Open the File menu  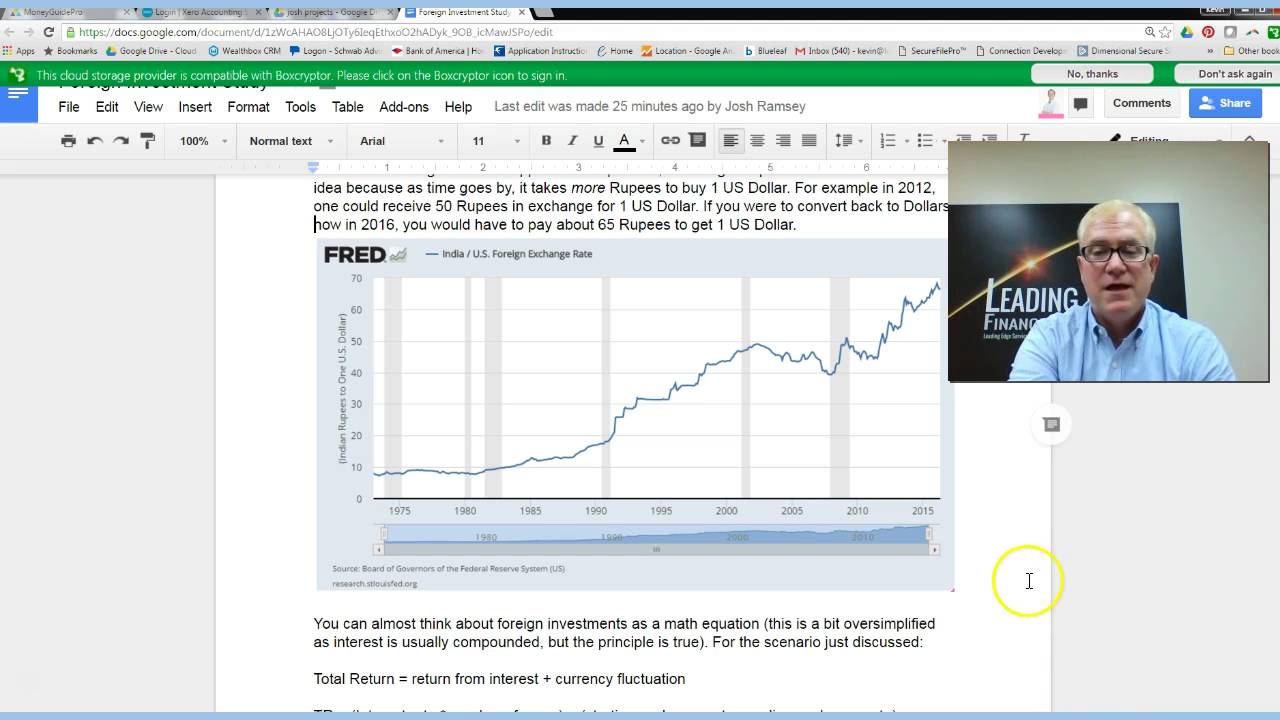pos(69,107)
